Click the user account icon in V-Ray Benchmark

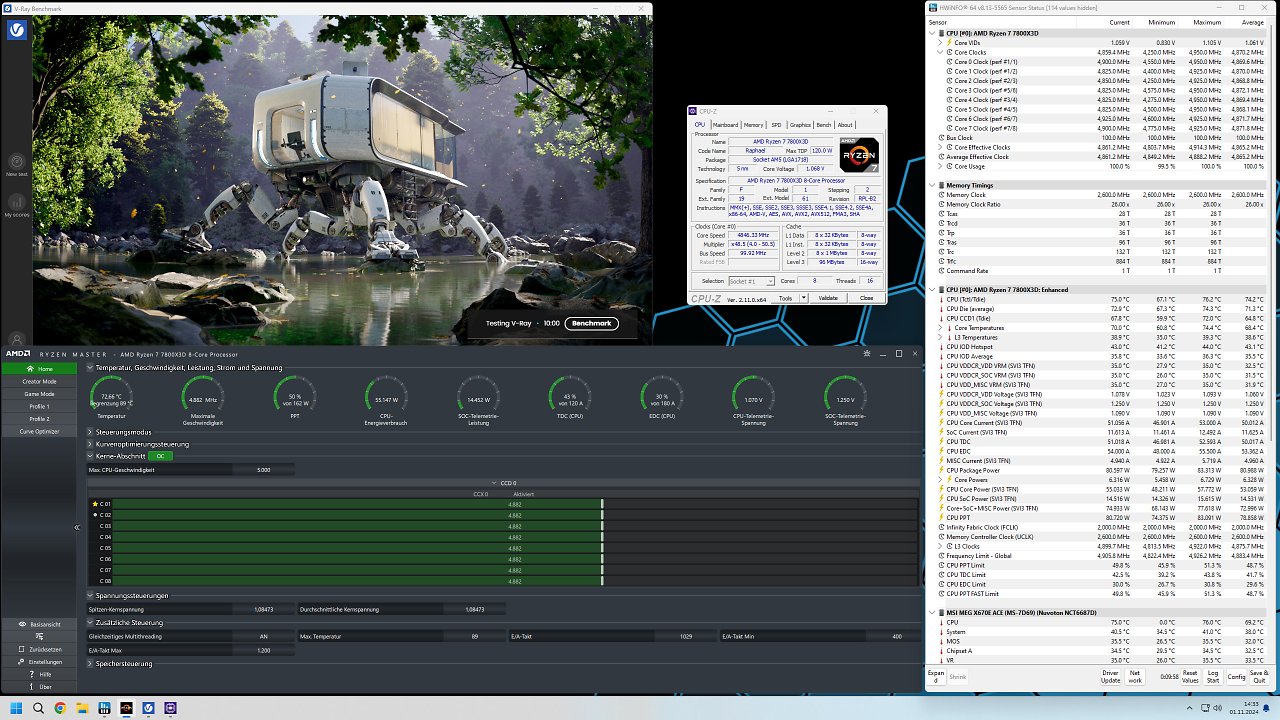(x=16, y=339)
